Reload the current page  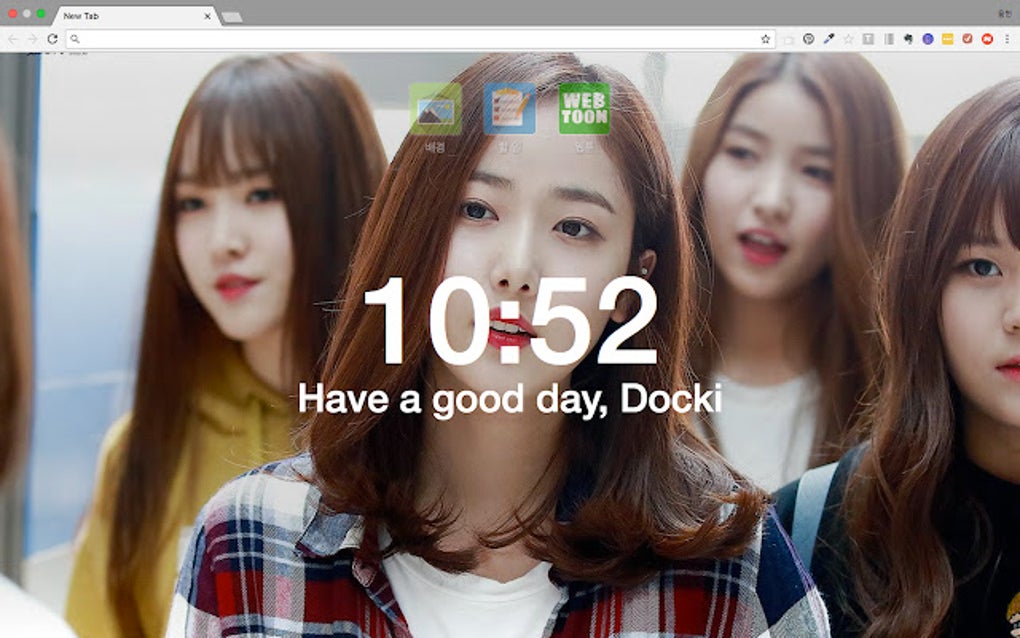(x=50, y=40)
